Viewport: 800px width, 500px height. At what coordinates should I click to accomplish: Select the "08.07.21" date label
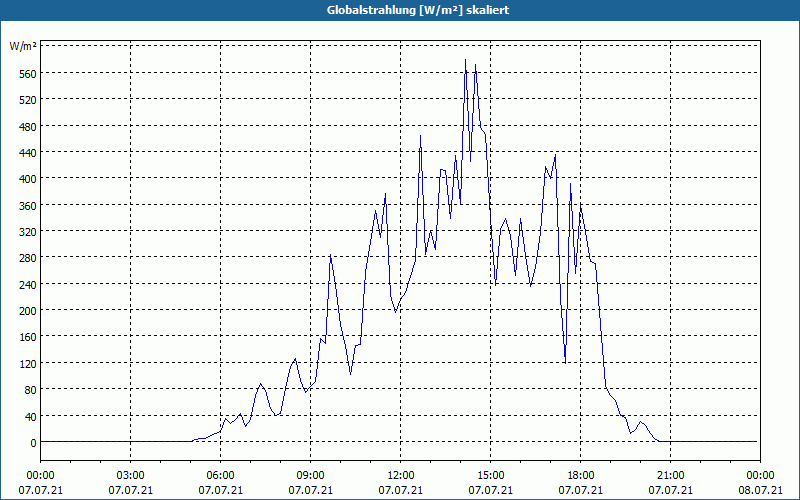pos(760,490)
